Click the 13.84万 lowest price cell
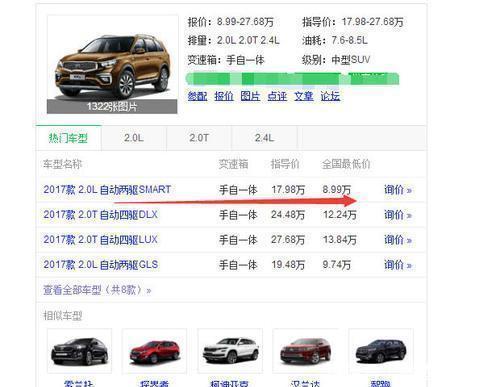500x387 pixels. (x=339, y=240)
